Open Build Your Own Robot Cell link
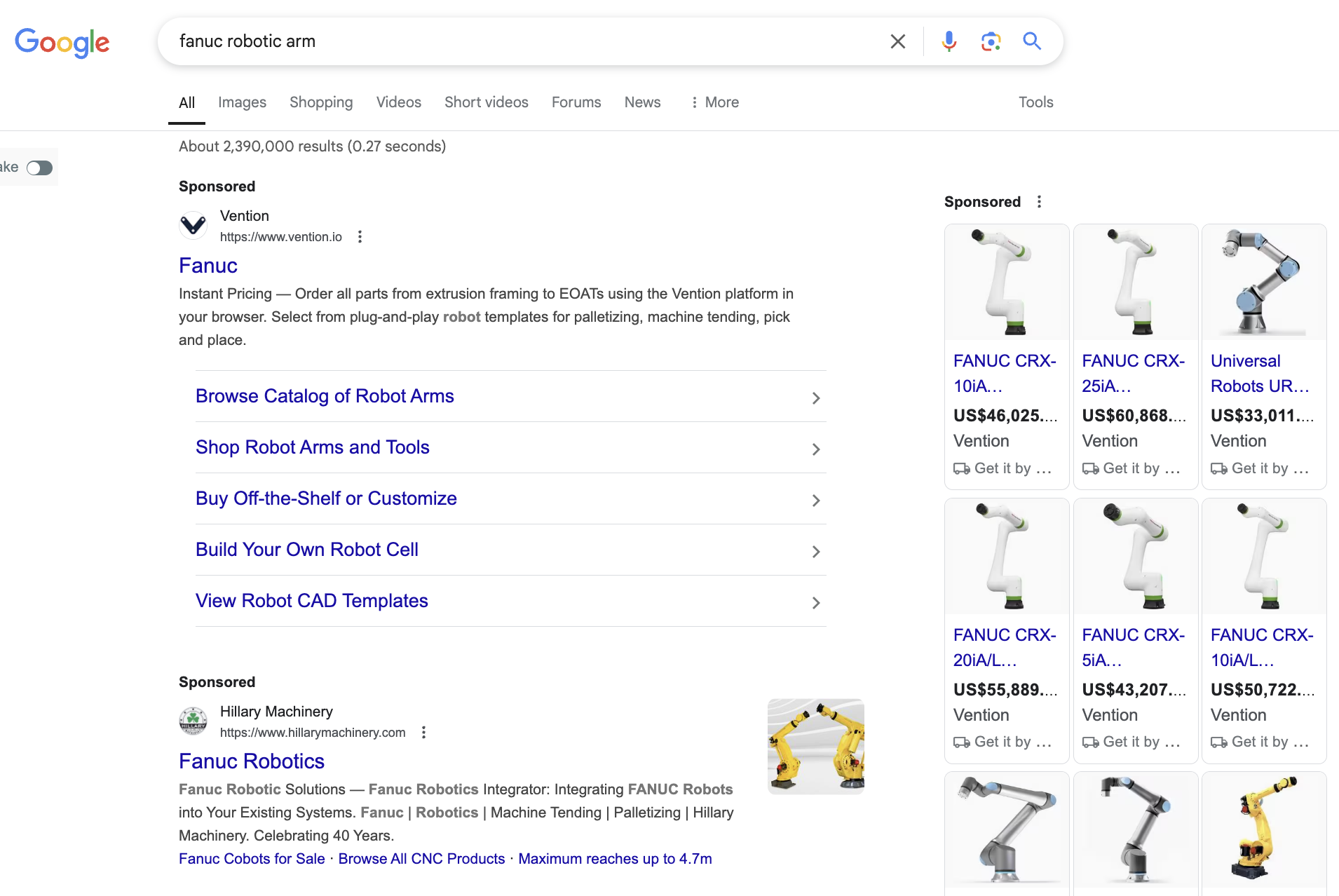This screenshot has height=896, width=1339. pyautogui.click(x=307, y=550)
